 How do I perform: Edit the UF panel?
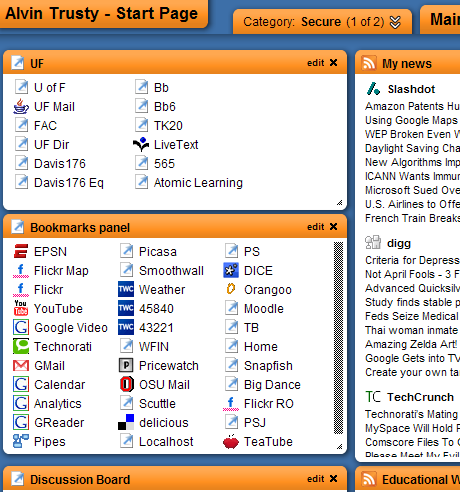315,63
